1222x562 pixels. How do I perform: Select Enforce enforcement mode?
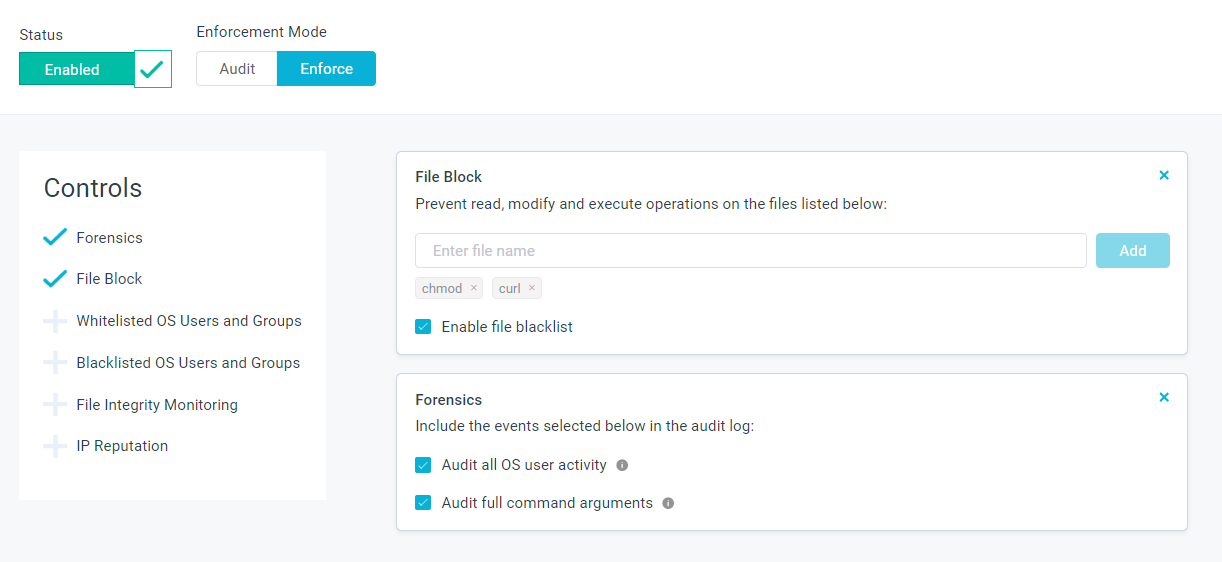point(326,69)
